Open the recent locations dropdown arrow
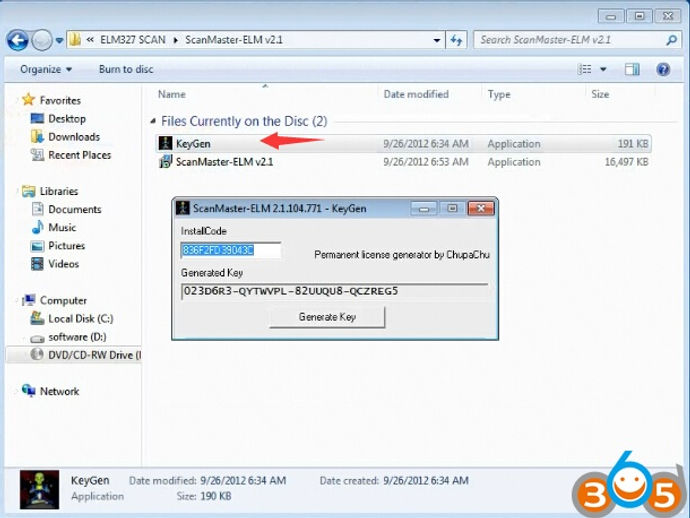 pos(59,41)
